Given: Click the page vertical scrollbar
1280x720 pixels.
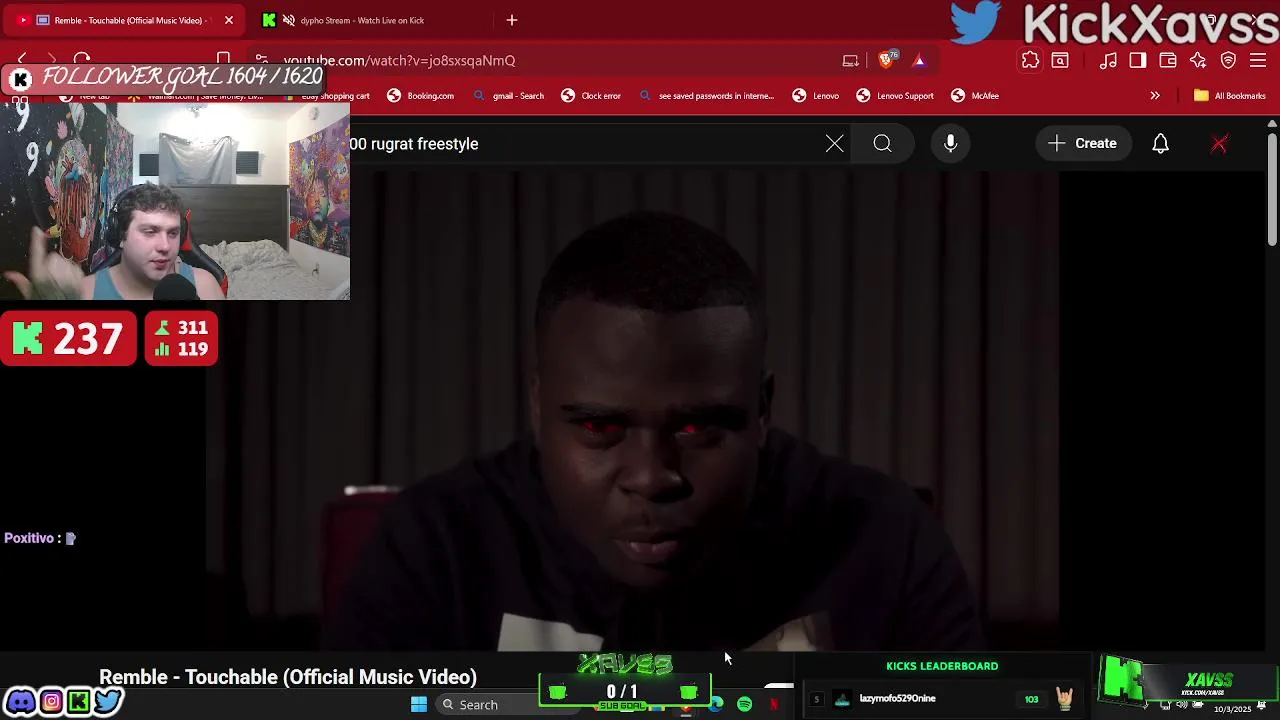Looking at the screenshot, I should 1272,190.
